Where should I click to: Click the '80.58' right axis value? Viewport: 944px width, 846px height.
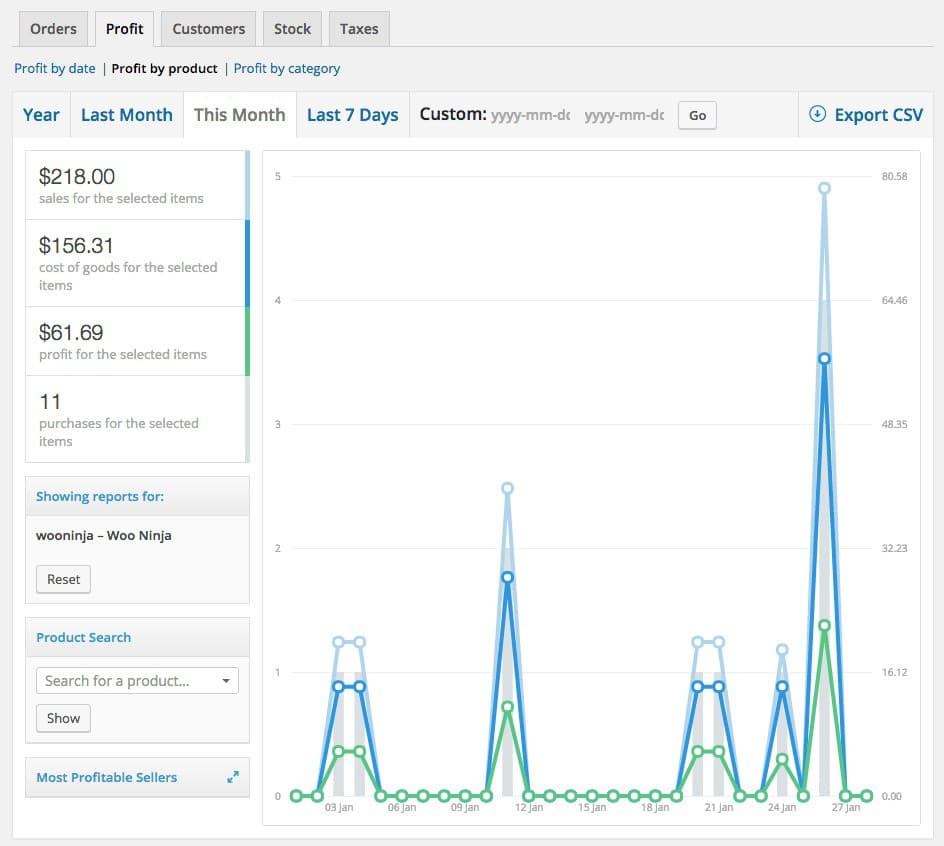(x=894, y=176)
